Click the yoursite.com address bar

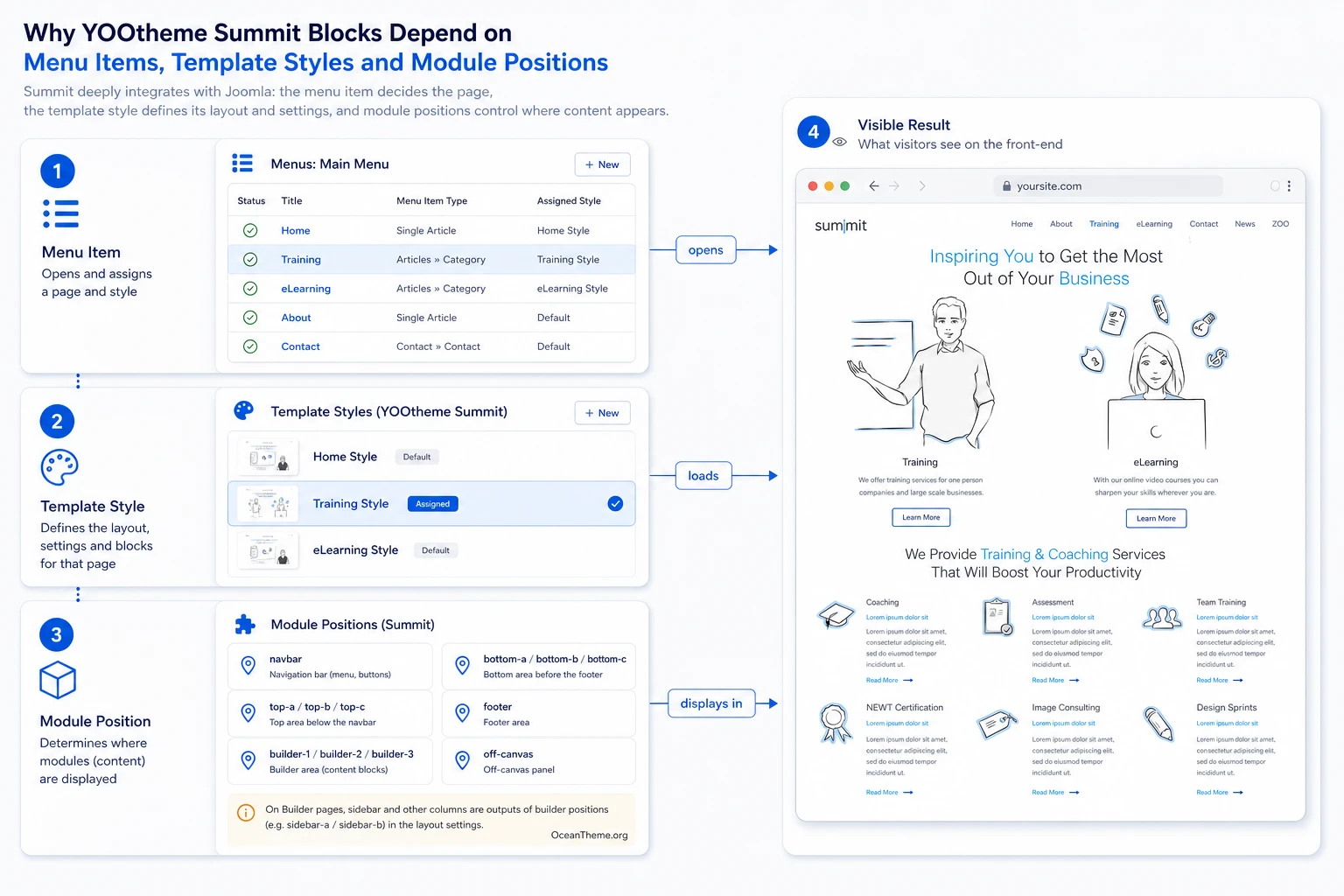[1109, 185]
